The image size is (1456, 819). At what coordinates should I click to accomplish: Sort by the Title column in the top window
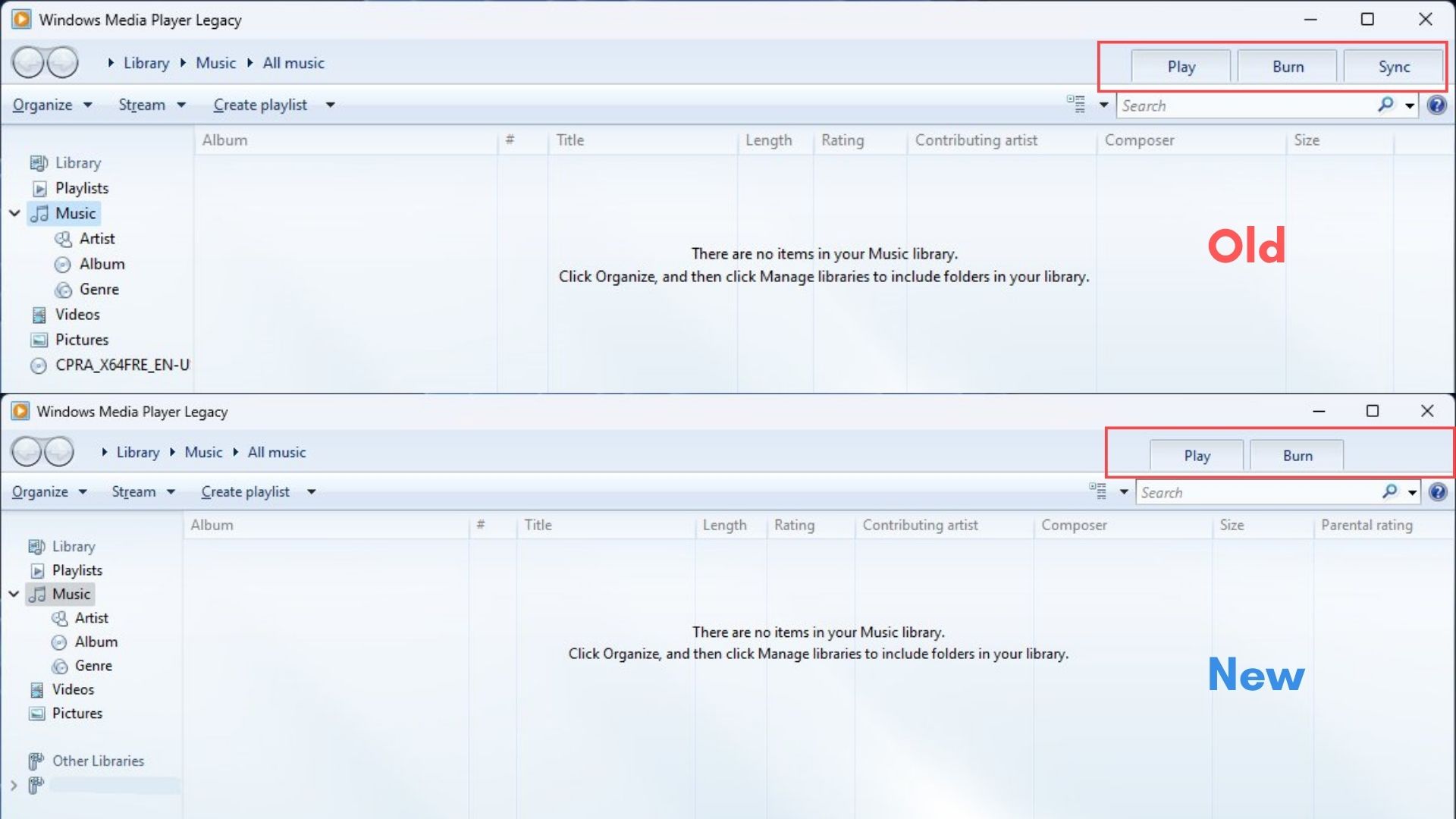(x=643, y=140)
